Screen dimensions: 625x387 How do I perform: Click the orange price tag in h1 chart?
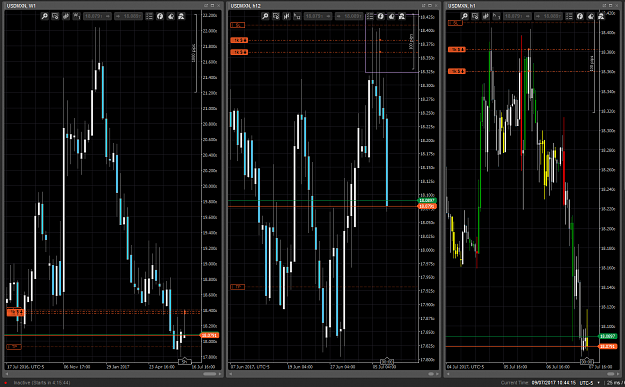(x=607, y=346)
